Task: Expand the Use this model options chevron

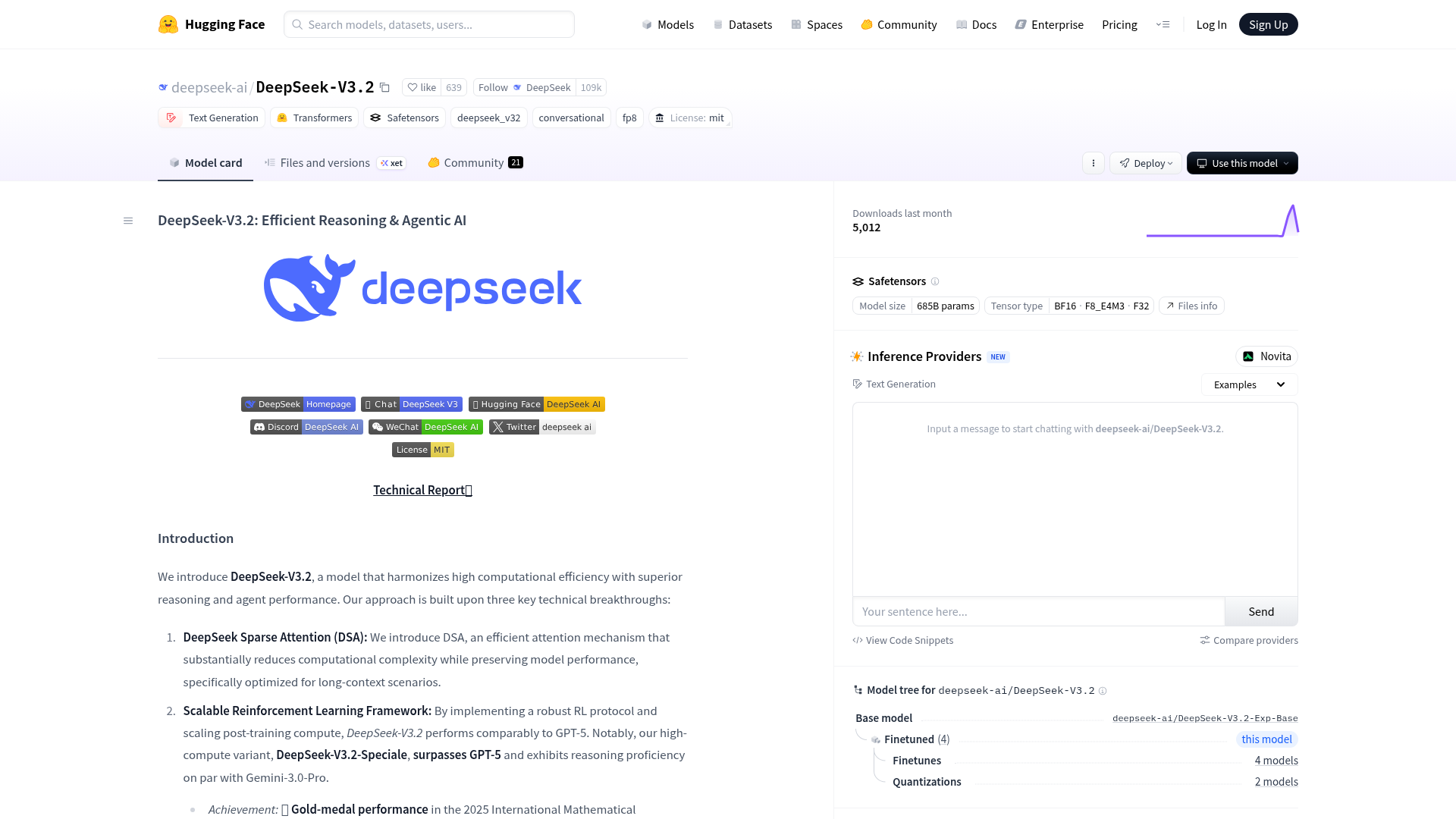Action: click(x=1287, y=163)
